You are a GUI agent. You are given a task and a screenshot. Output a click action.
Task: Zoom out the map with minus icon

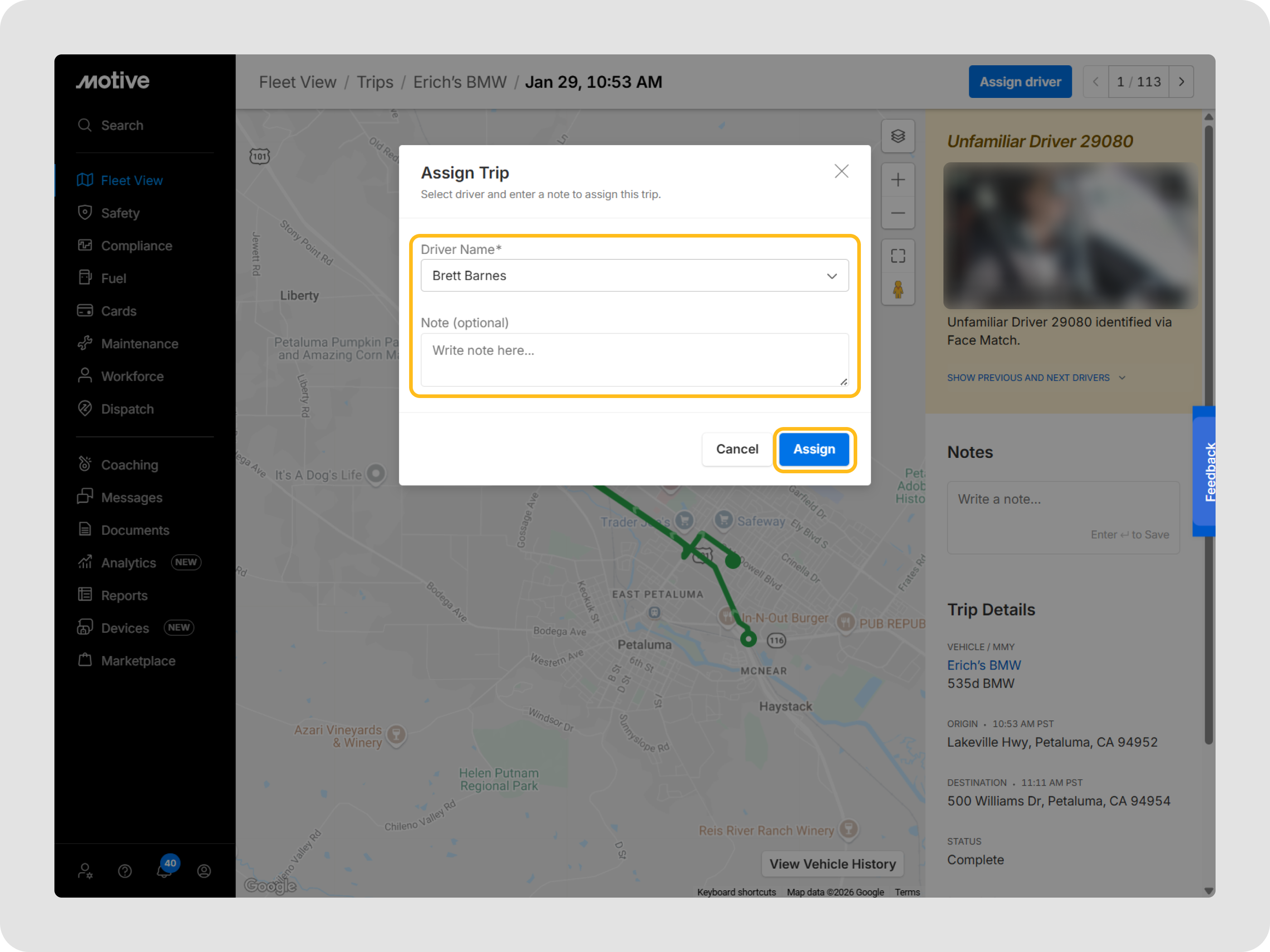898,214
